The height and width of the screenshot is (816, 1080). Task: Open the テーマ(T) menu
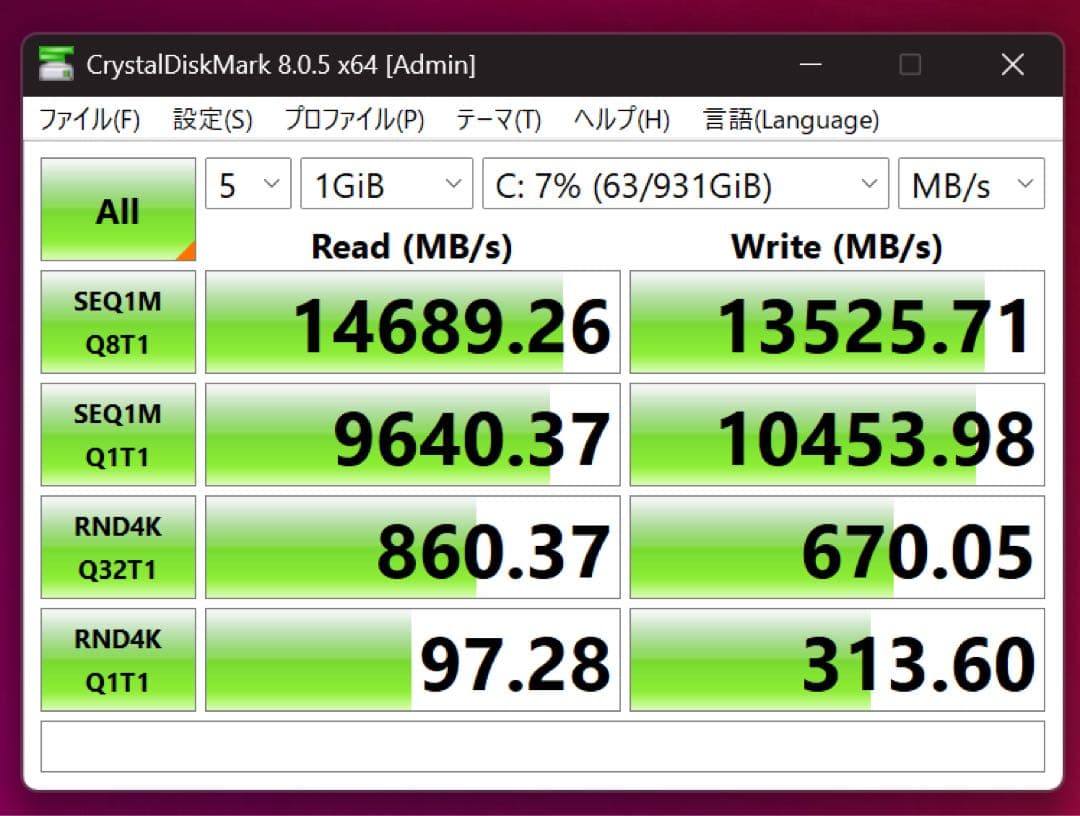coord(500,119)
